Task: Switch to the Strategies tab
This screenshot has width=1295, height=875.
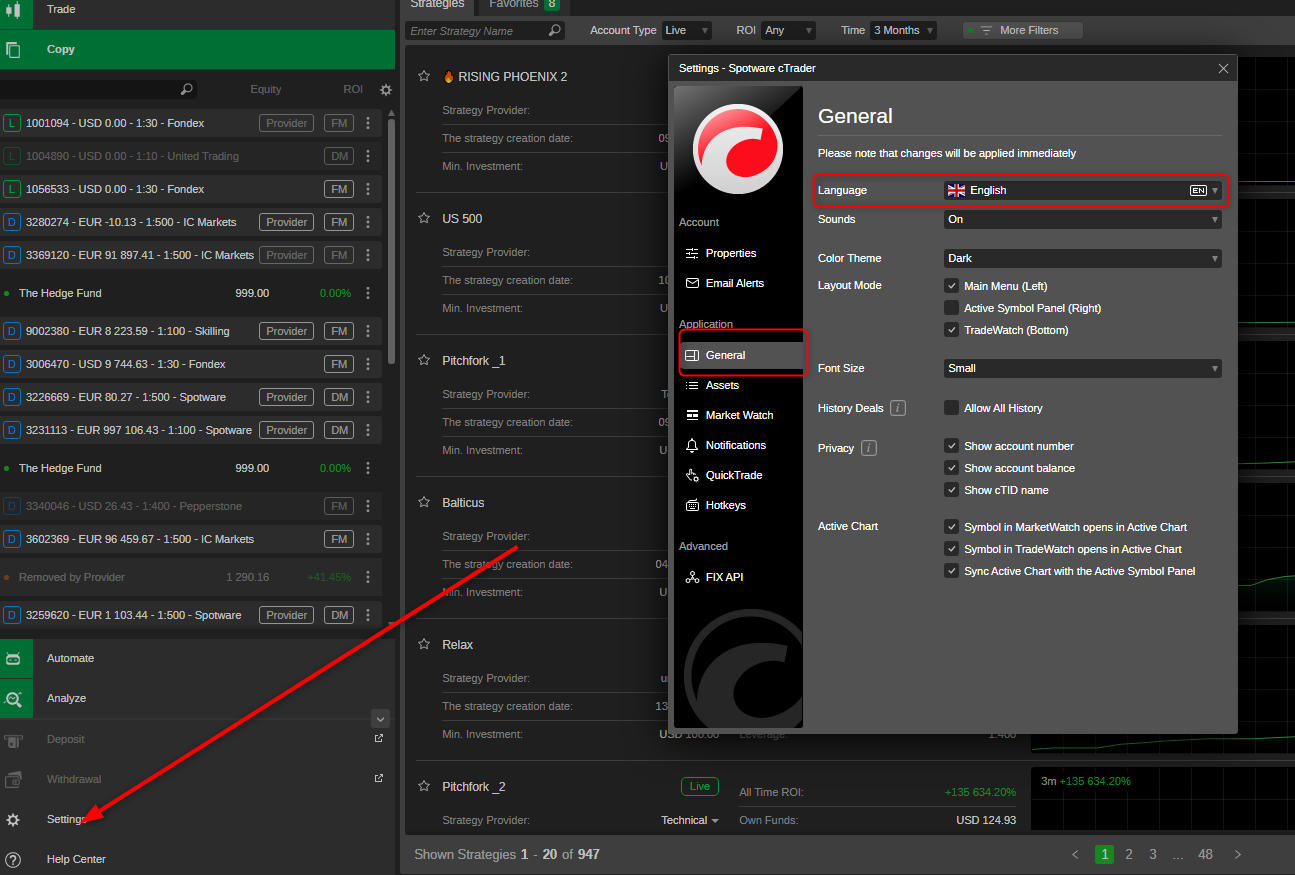Action: pos(437,5)
